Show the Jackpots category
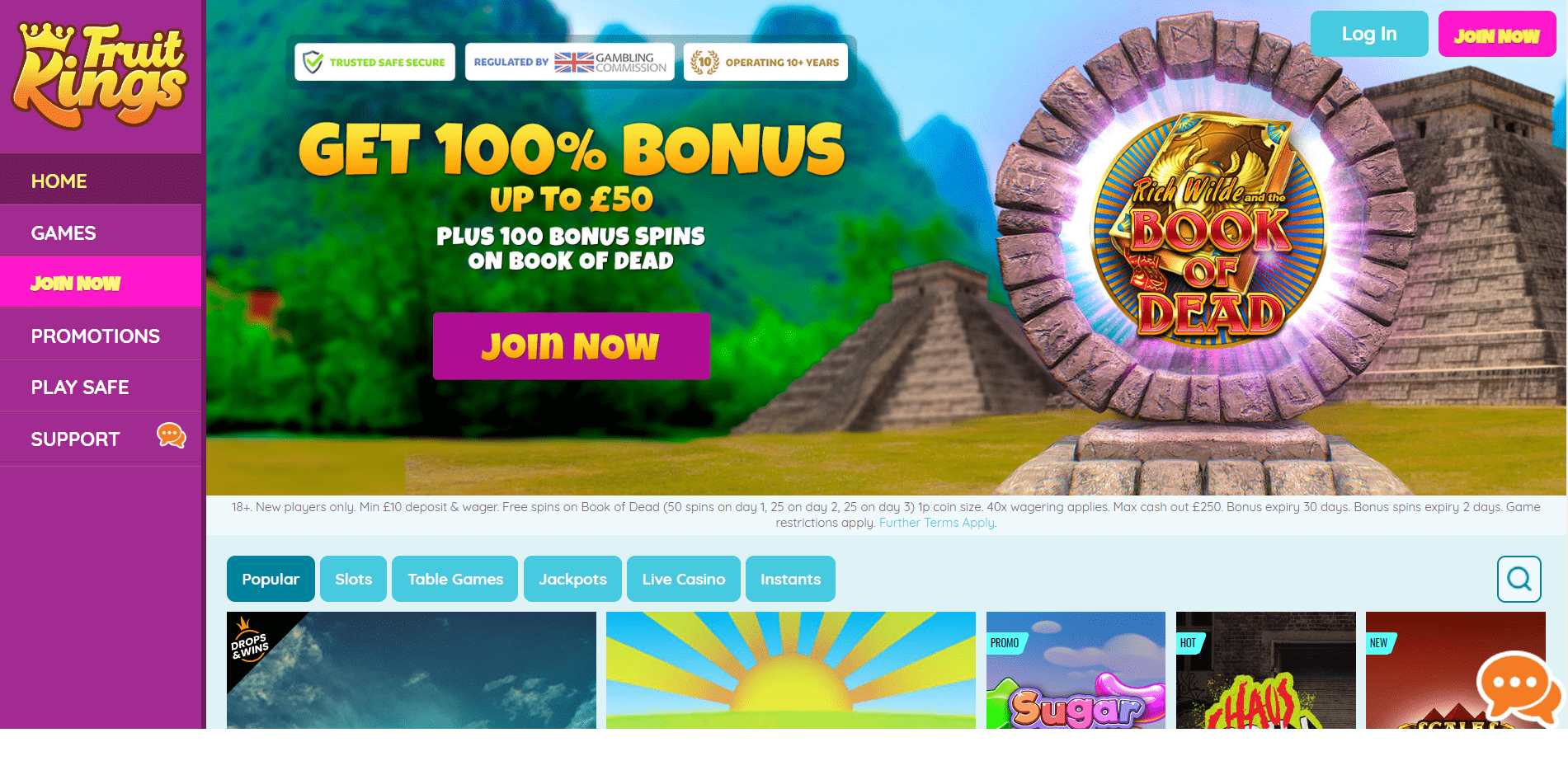 [x=572, y=579]
